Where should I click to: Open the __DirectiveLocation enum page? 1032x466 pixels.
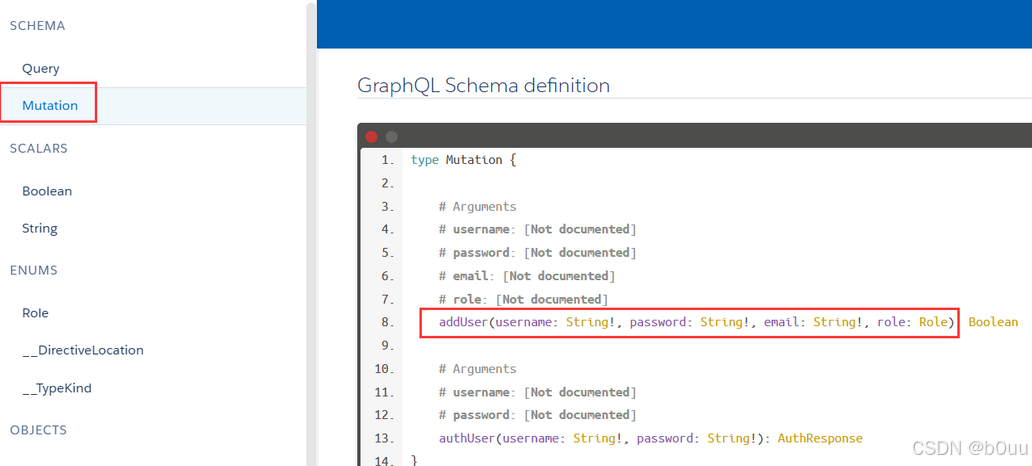click(x=82, y=350)
